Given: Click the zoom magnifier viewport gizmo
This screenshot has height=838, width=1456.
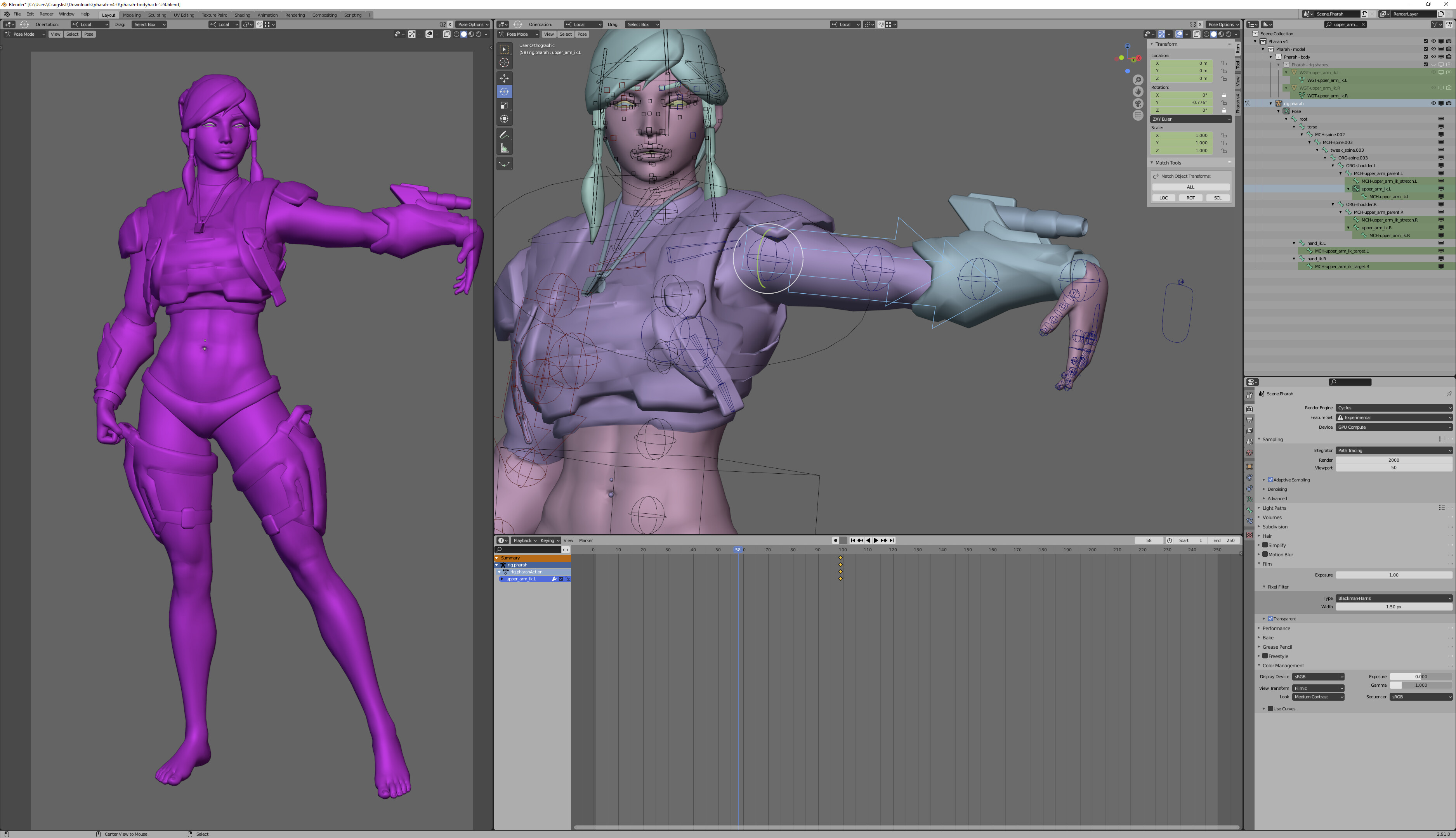Looking at the screenshot, I should click(x=1138, y=80).
